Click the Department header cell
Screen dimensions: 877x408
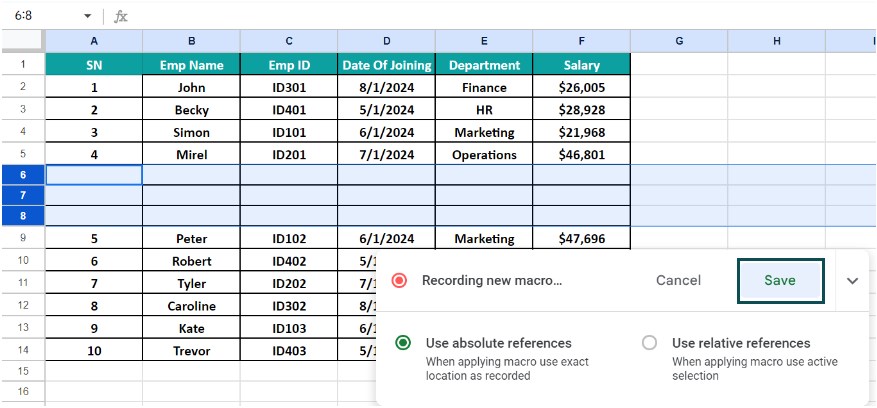coord(484,65)
